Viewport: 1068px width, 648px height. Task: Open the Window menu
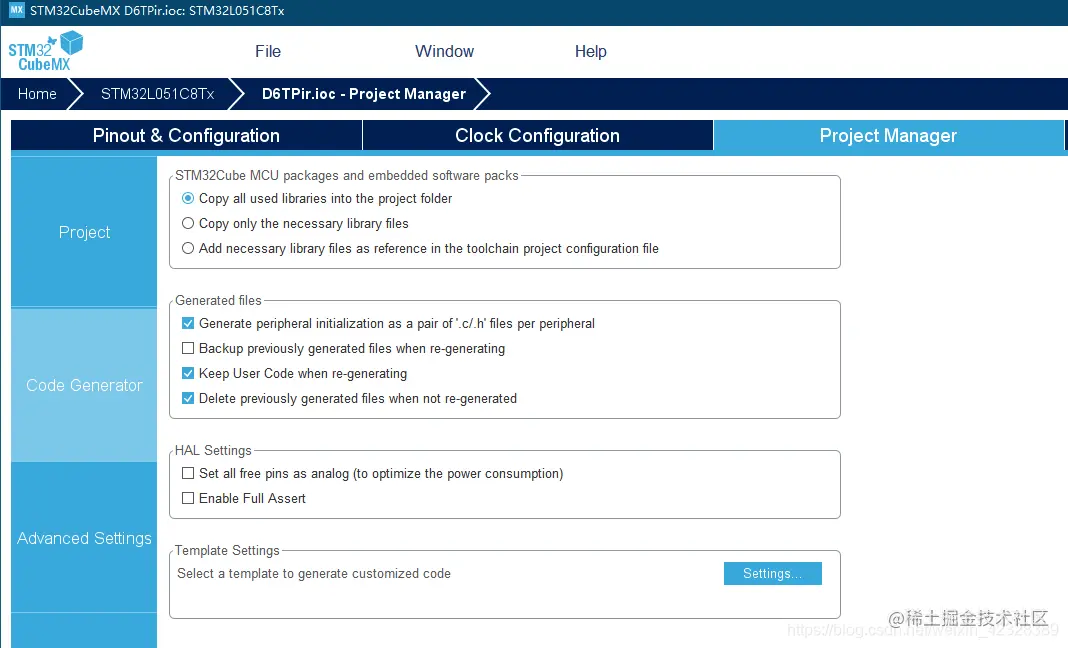pos(444,51)
